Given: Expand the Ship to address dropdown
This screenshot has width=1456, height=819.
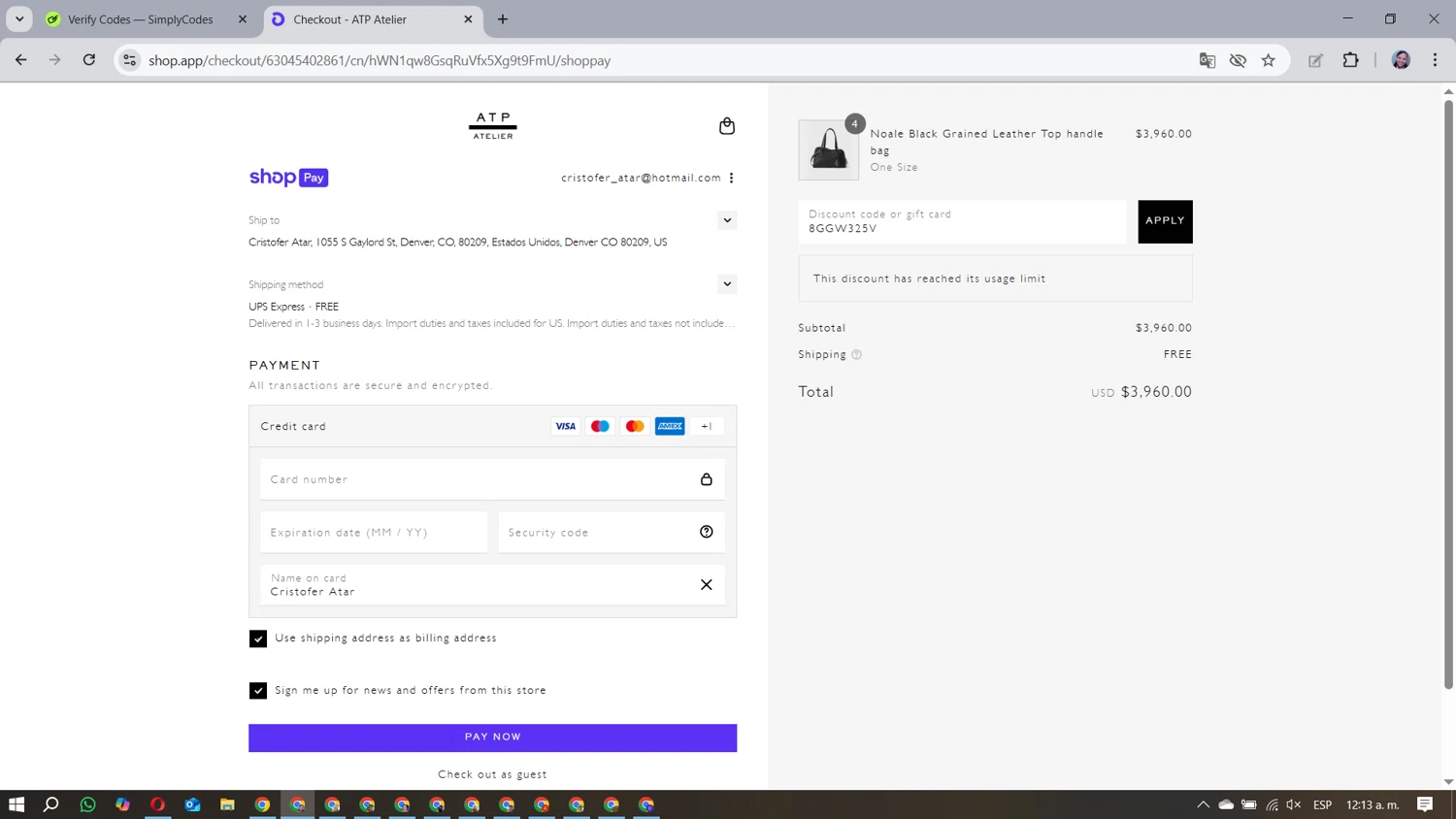Looking at the screenshot, I should (727, 220).
